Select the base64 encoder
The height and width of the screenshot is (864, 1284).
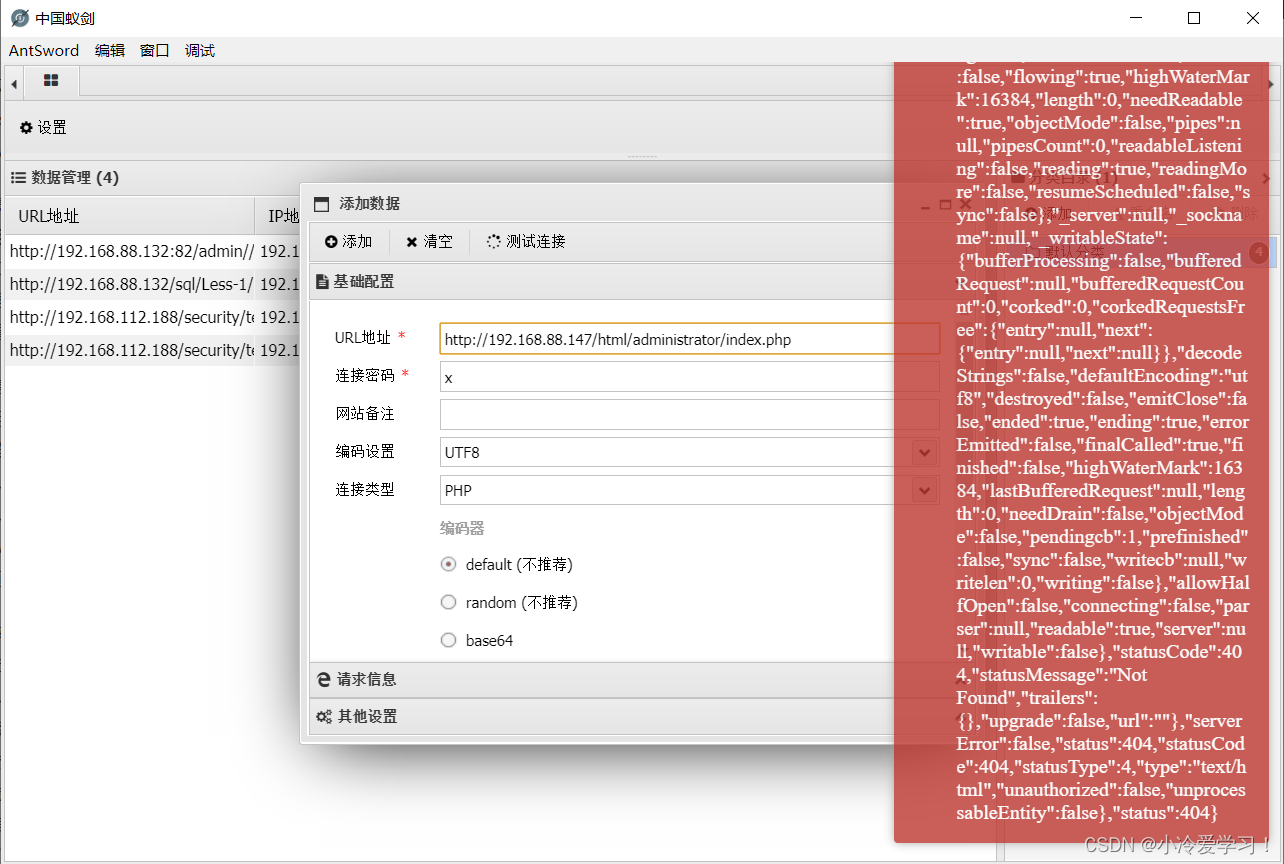[x=449, y=641]
